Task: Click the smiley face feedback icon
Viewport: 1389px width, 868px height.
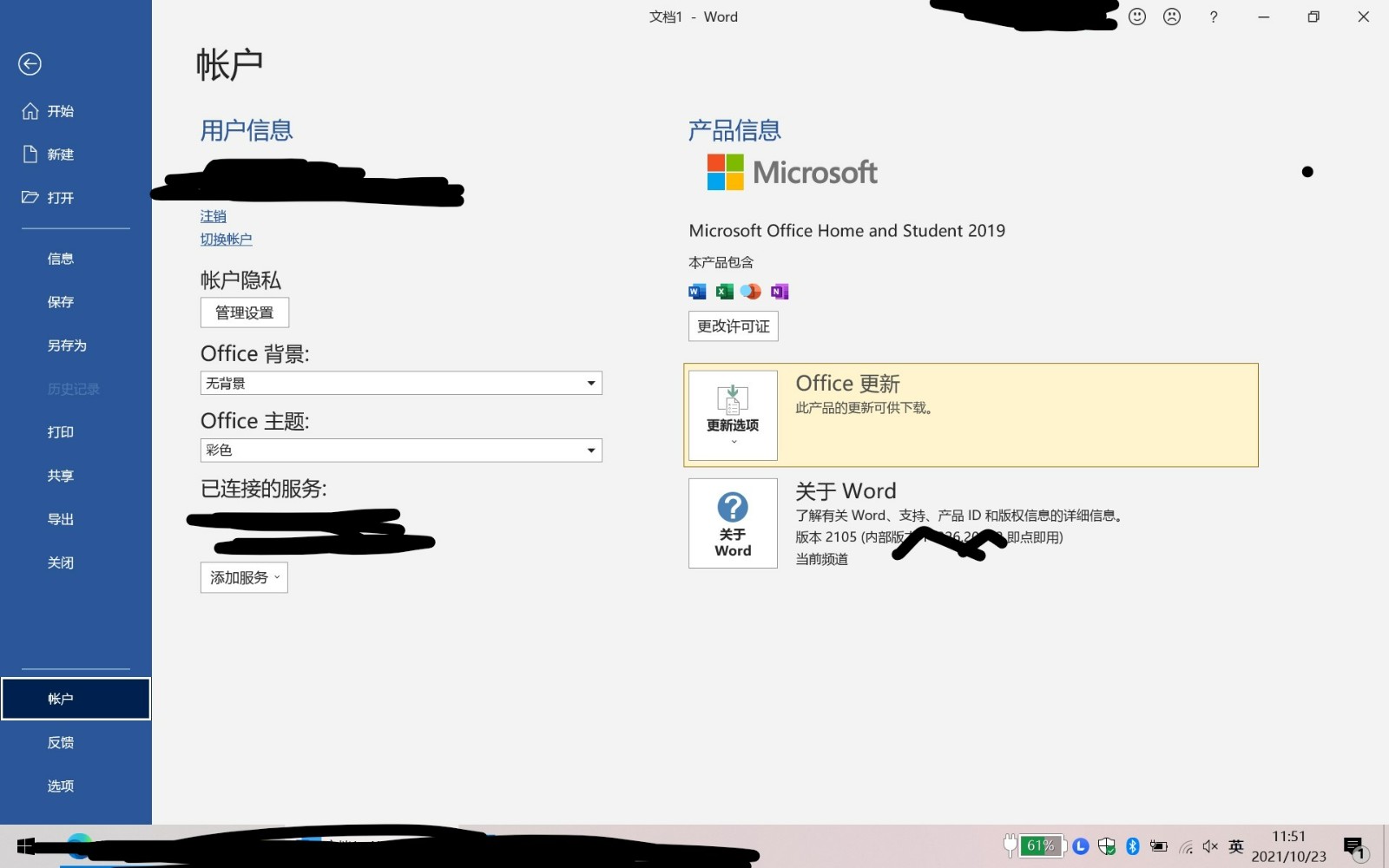Action: pos(1137,16)
